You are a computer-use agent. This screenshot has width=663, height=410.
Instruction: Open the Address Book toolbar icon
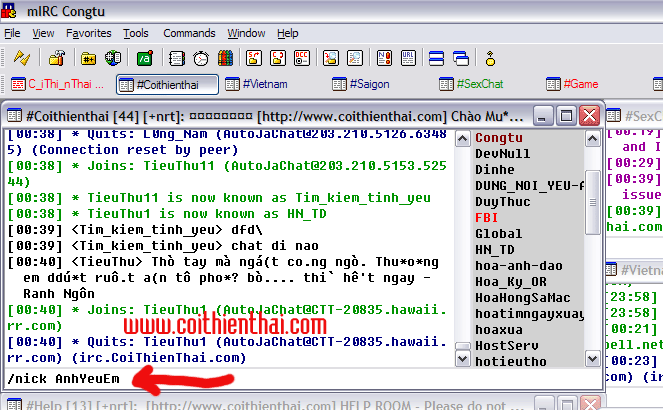click(176, 58)
